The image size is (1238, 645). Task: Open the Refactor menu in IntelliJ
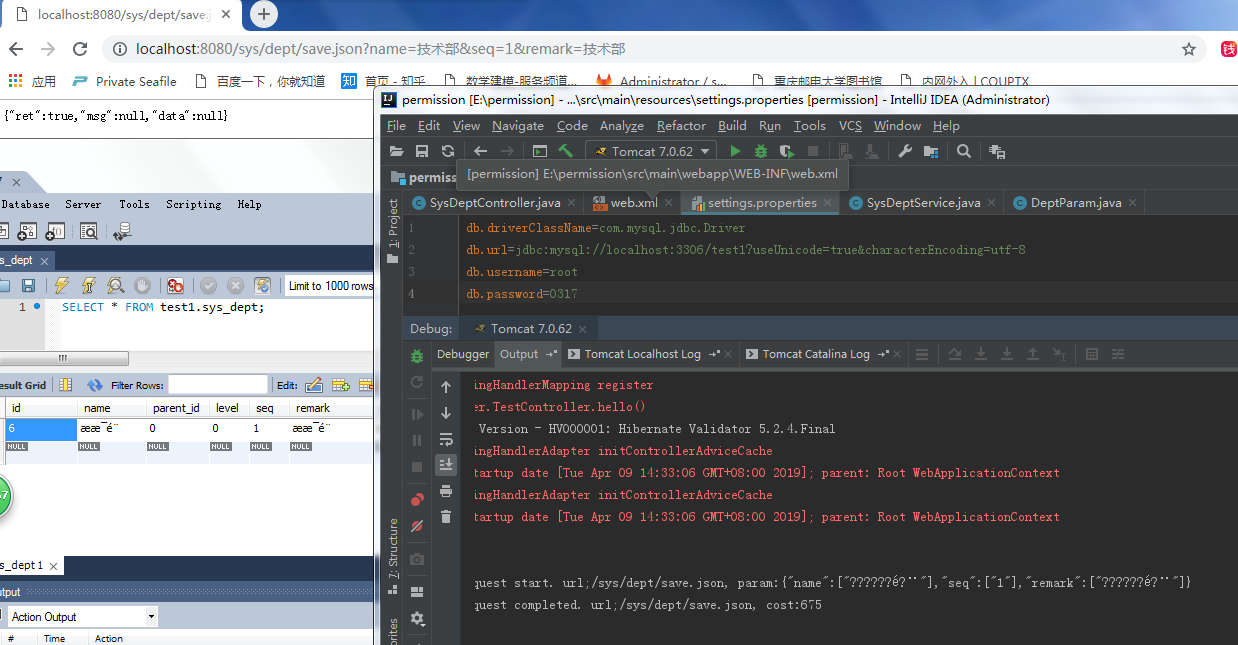[x=681, y=126]
